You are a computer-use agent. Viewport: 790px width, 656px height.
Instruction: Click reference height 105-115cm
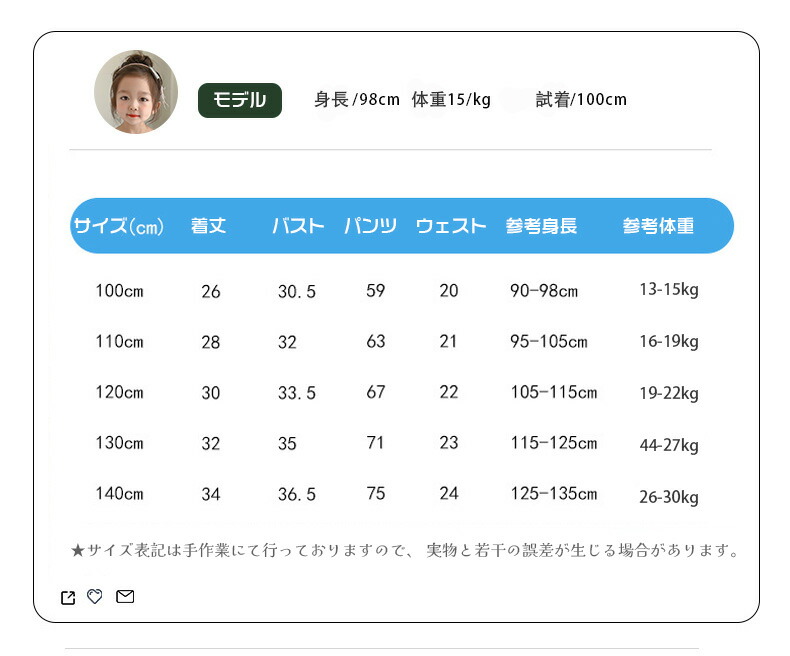pyautogui.click(x=554, y=392)
